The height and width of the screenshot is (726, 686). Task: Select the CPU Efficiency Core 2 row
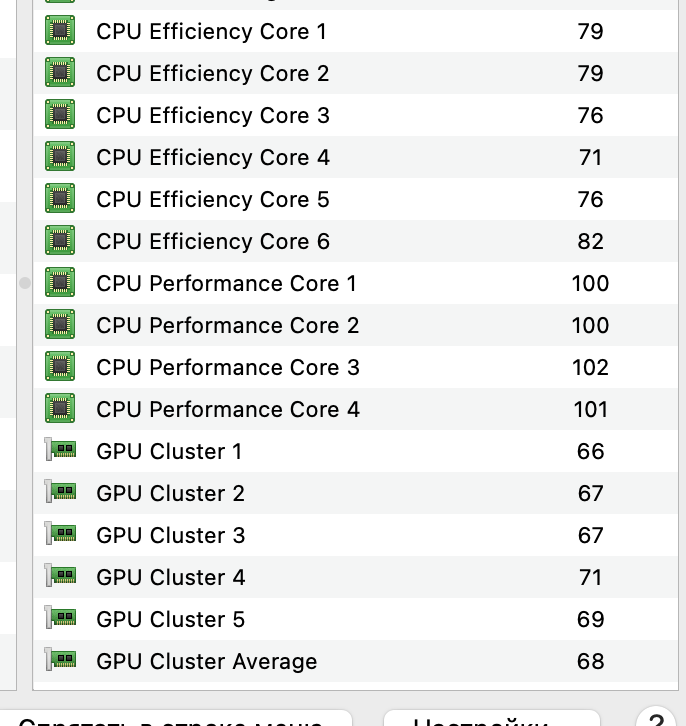(x=355, y=73)
